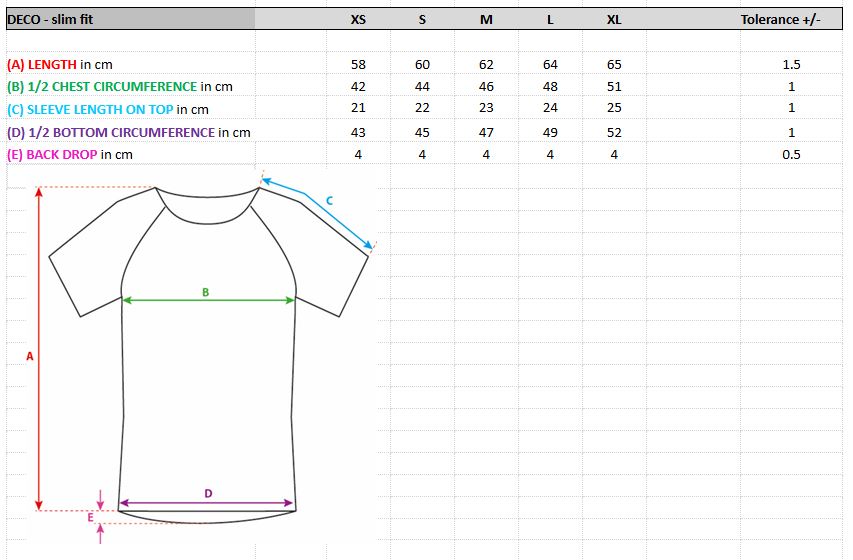Select the XS size column header
853x560 pixels.
(x=358, y=20)
